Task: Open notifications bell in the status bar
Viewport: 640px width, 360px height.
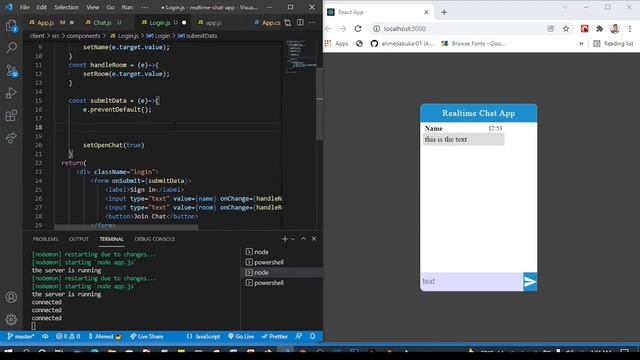Action: pyautogui.click(x=313, y=336)
